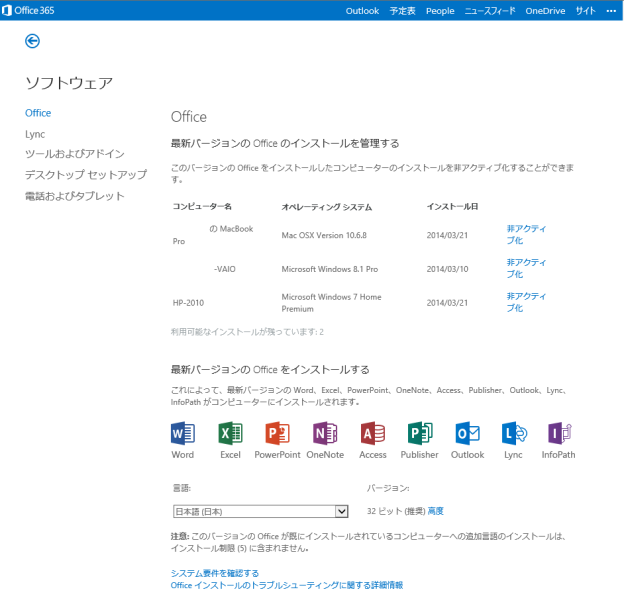The height and width of the screenshot is (608, 624).
Task: Click the PowerPoint application icon
Action: [277, 433]
